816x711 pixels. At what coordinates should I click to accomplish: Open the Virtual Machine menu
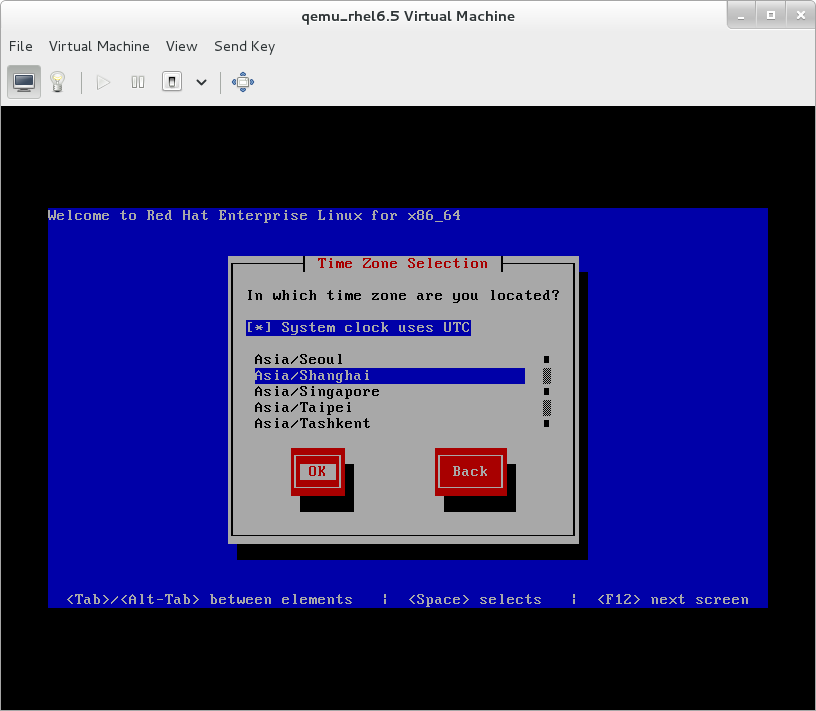[x=99, y=46]
